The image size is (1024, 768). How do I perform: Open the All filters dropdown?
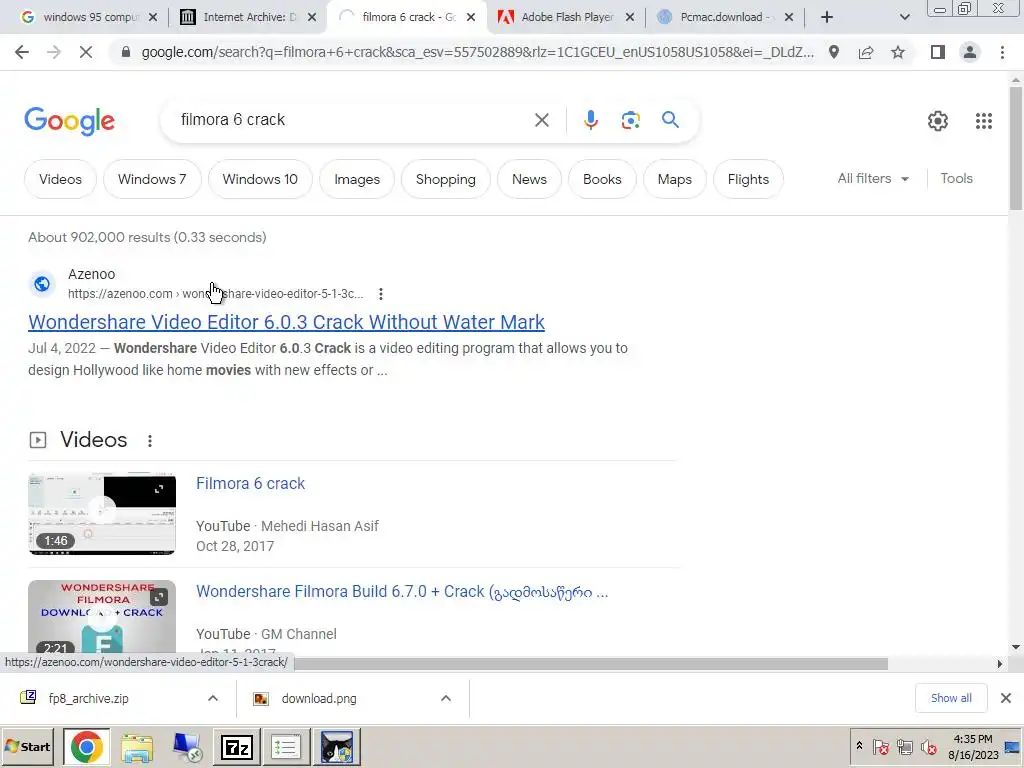[x=873, y=179]
